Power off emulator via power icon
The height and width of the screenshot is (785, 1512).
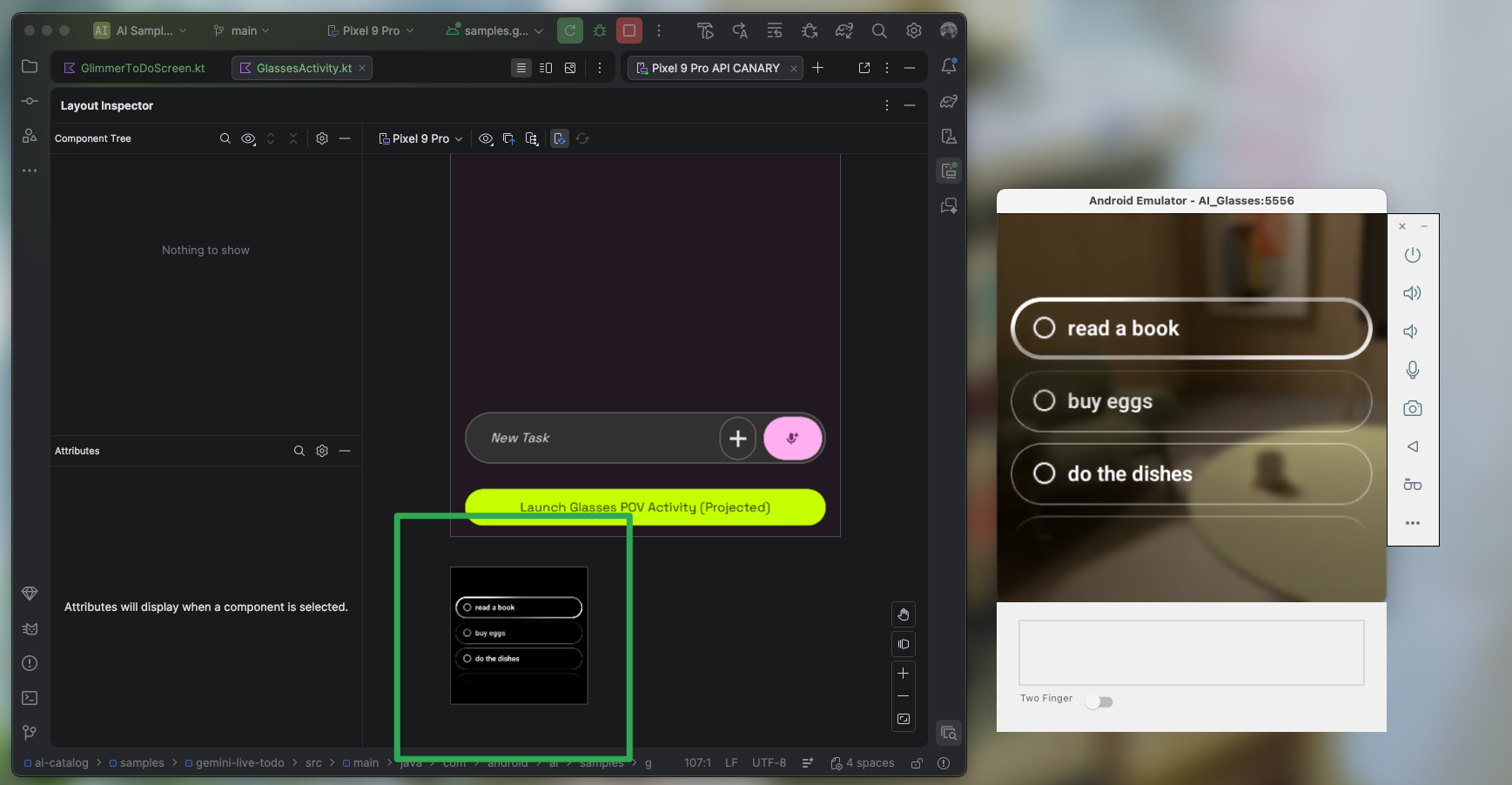[1412, 254]
